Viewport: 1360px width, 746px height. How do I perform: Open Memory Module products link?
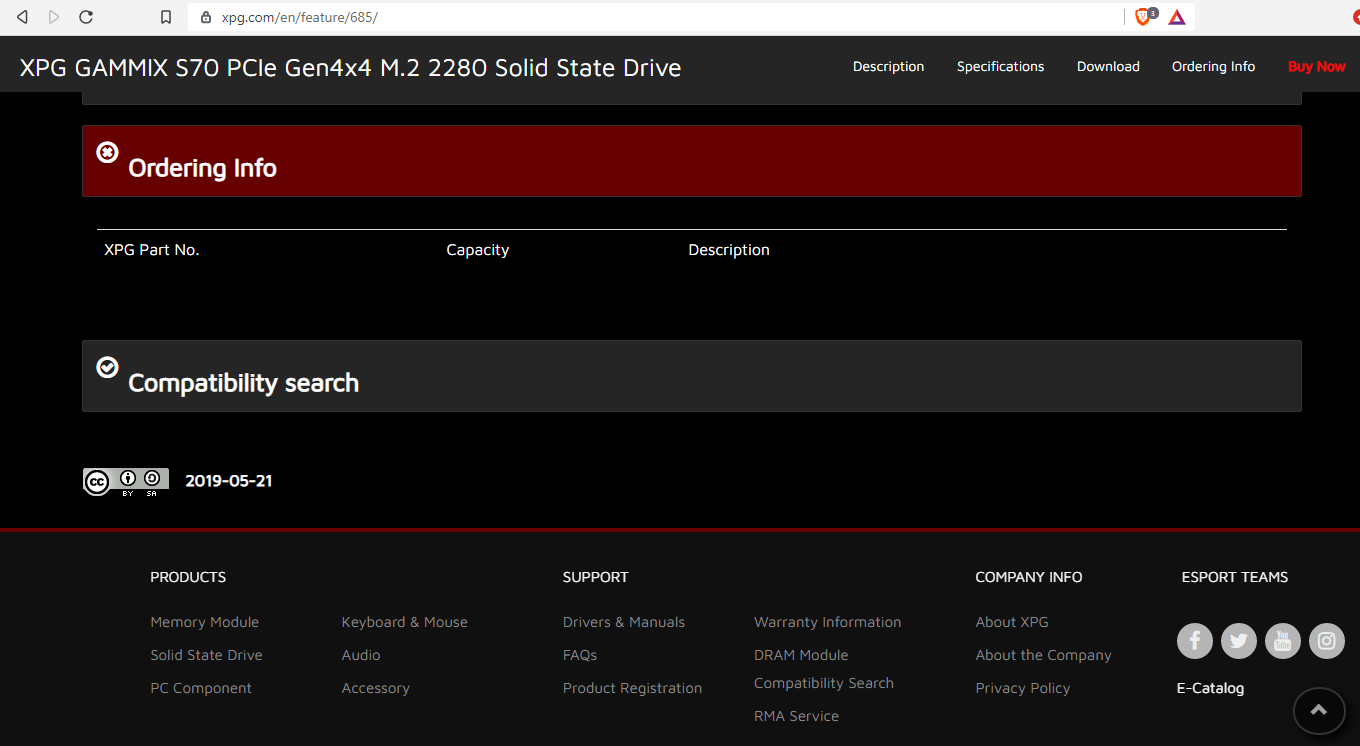(x=205, y=622)
